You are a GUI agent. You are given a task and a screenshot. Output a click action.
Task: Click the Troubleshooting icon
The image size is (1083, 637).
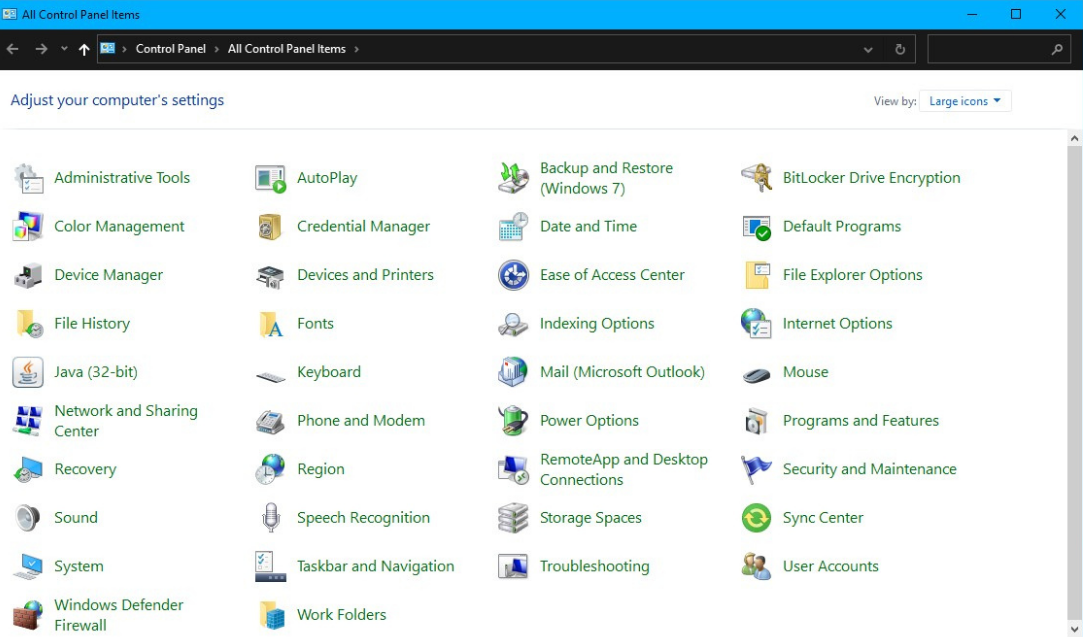pyautogui.click(x=513, y=566)
